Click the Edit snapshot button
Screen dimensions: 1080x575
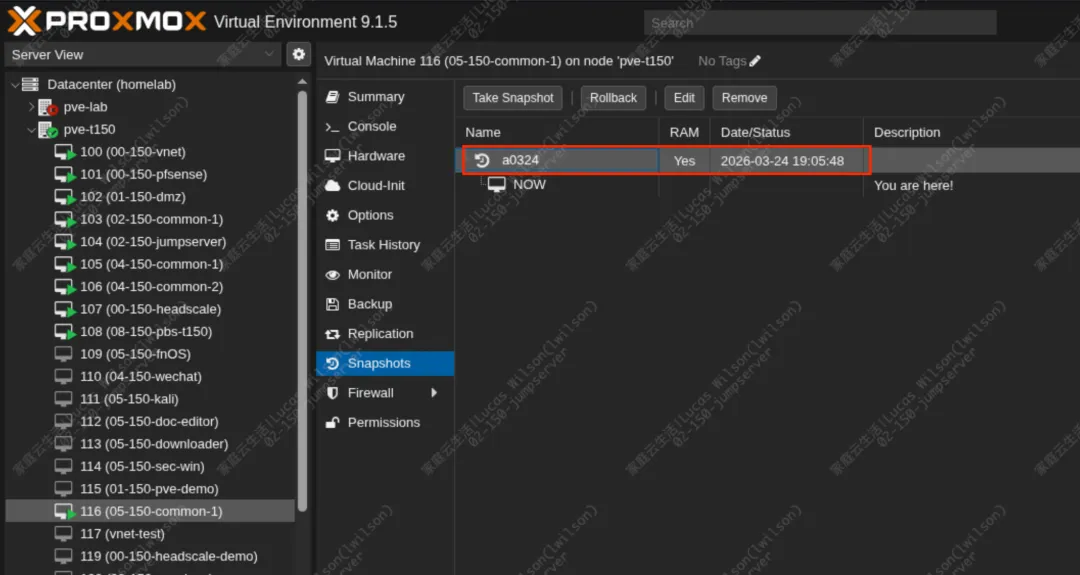click(x=684, y=98)
